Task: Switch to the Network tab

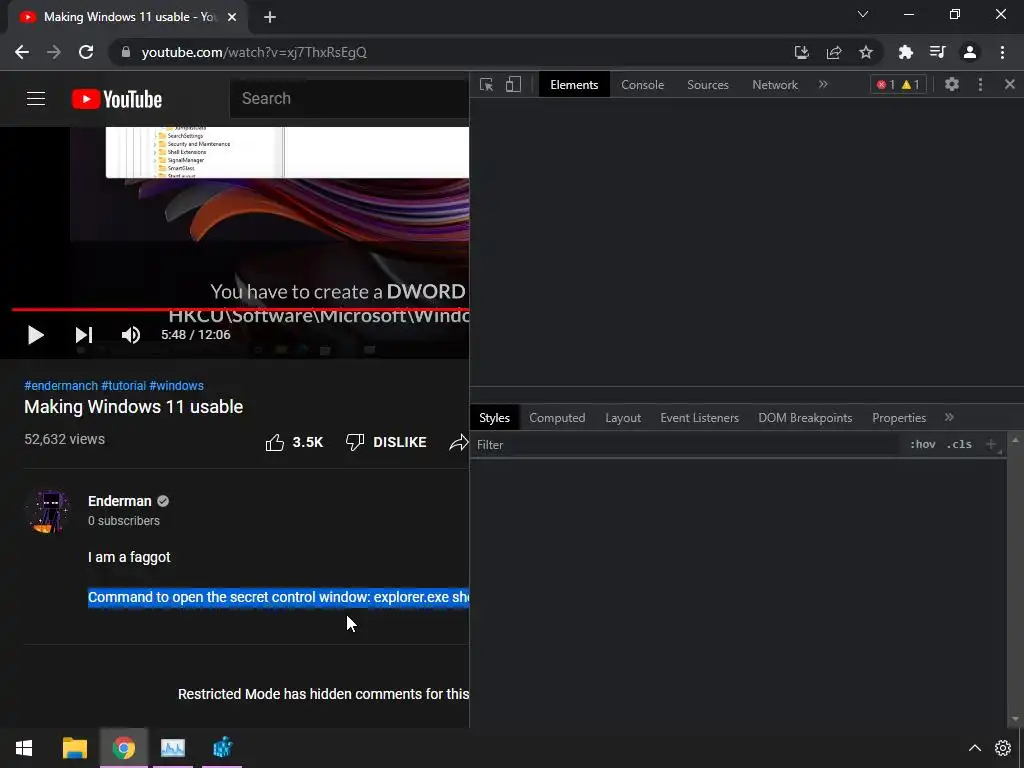Action: pos(775,85)
